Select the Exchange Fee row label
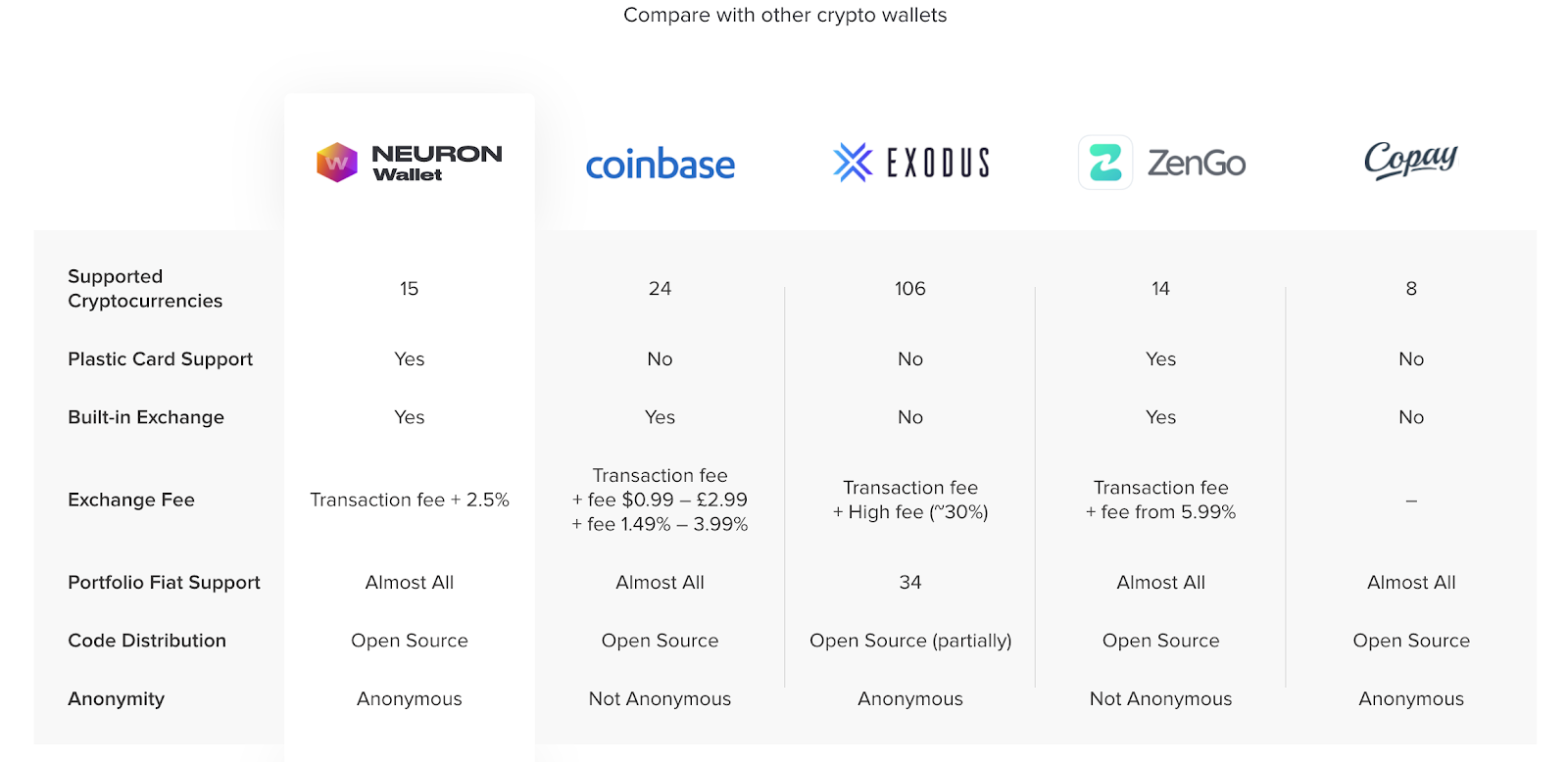 131,500
